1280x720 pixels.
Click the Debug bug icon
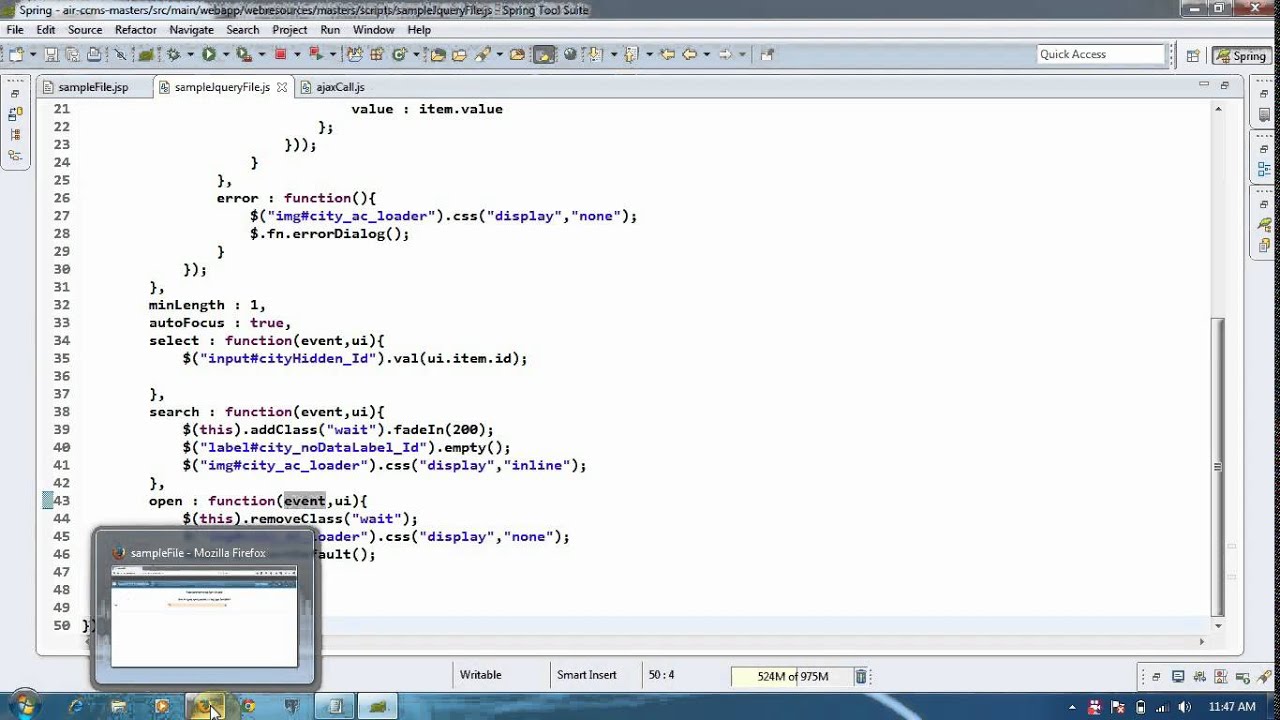click(173, 54)
